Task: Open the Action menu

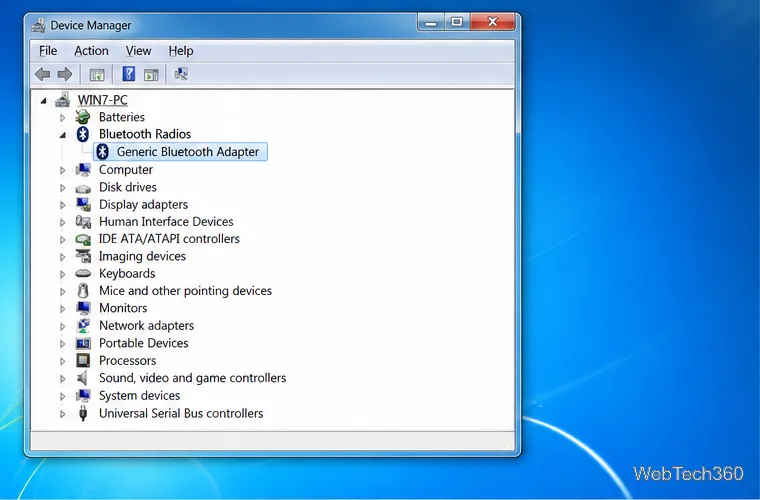Action: click(x=91, y=51)
